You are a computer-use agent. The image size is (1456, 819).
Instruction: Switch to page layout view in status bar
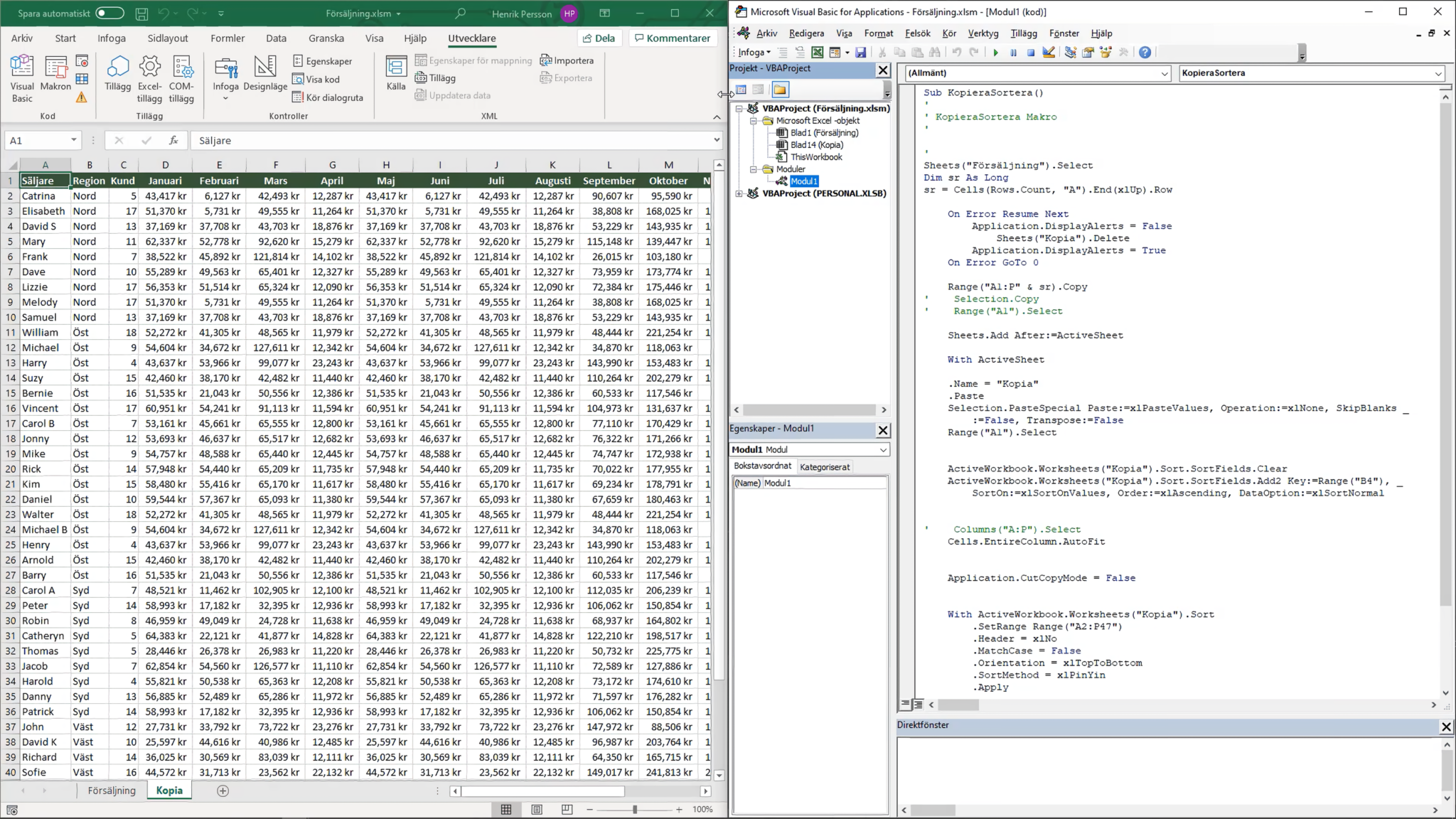537,809
